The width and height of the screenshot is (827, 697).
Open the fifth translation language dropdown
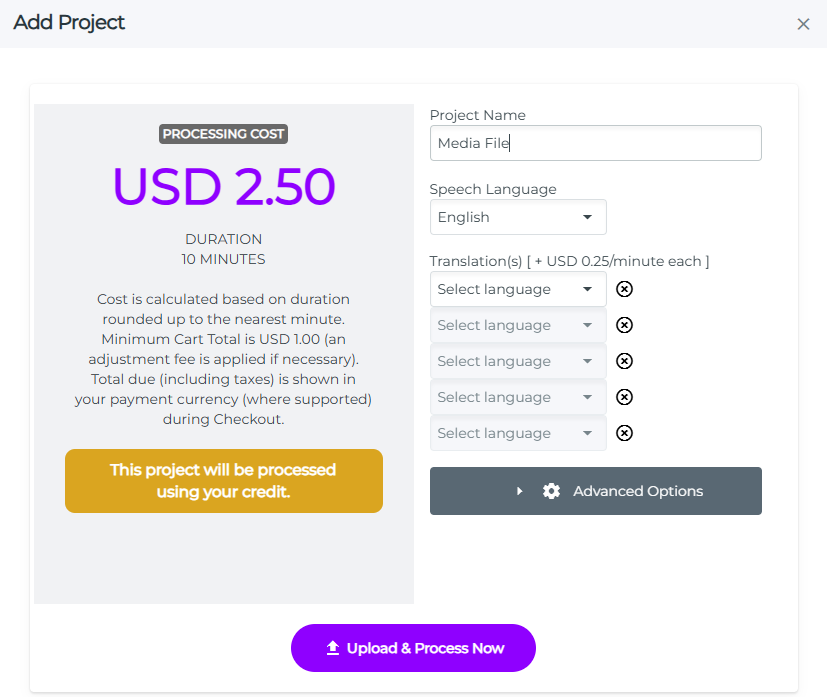[517, 433]
